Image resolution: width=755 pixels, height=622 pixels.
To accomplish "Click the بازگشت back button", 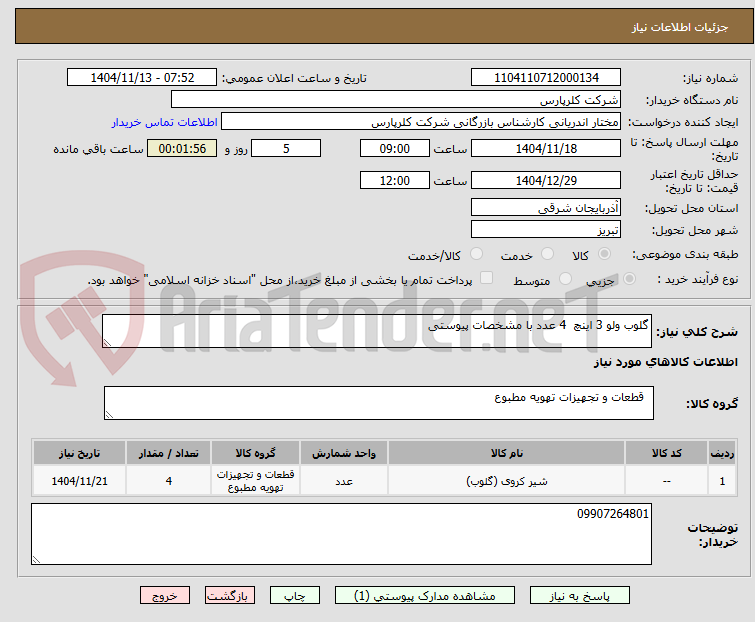I will (x=230, y=596).
